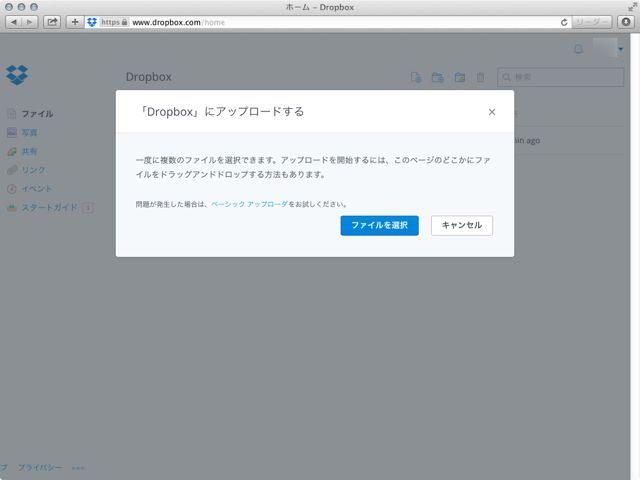Click the 写真 sidebar picture icon
This screenshot has height=480, width=640.
coord(12,132)
